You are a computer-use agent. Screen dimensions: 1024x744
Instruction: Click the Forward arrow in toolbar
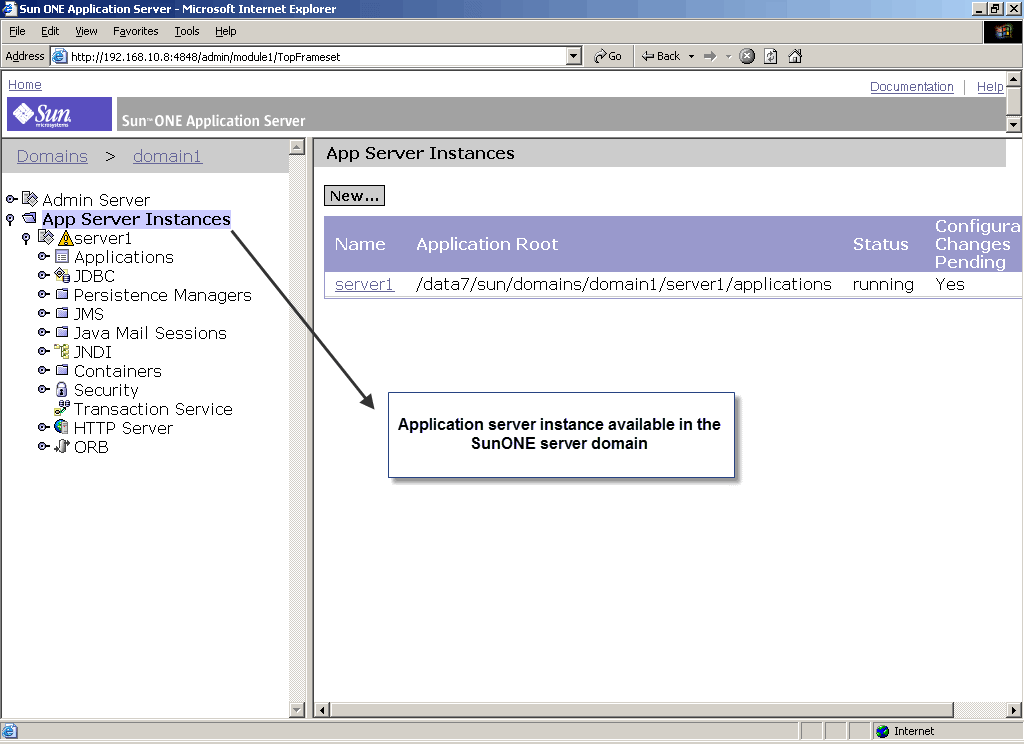pos(710,56)
